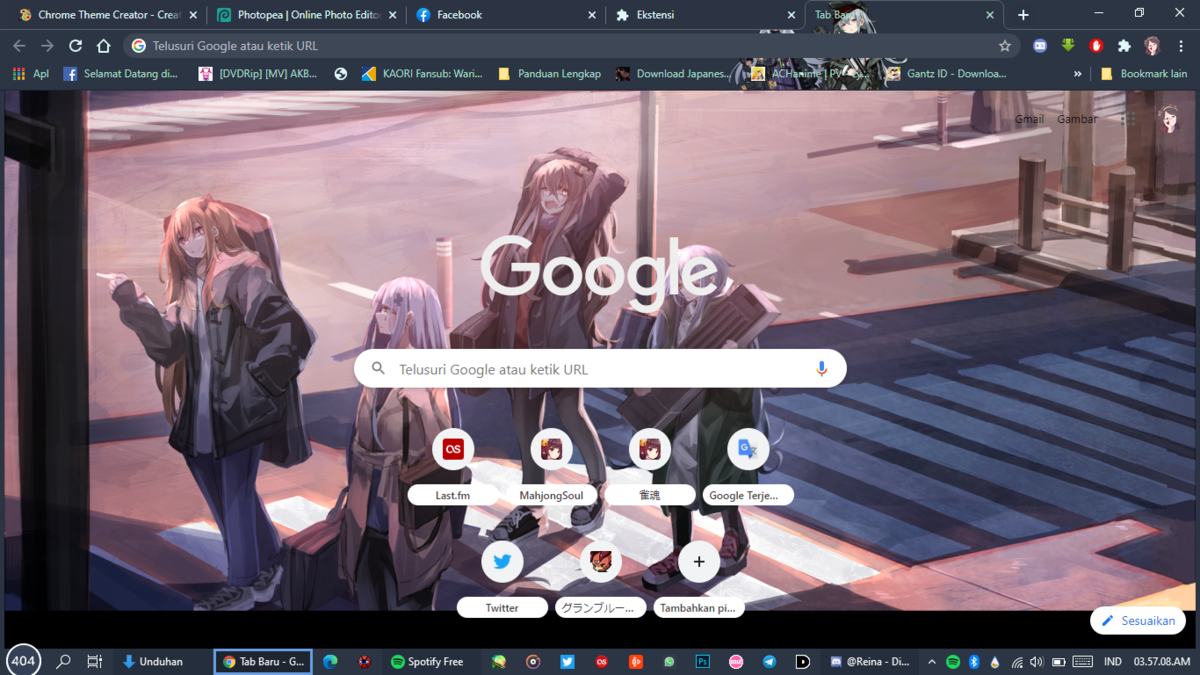
Task: Open the globe bookmark icon
Action: tap(341, 74)
